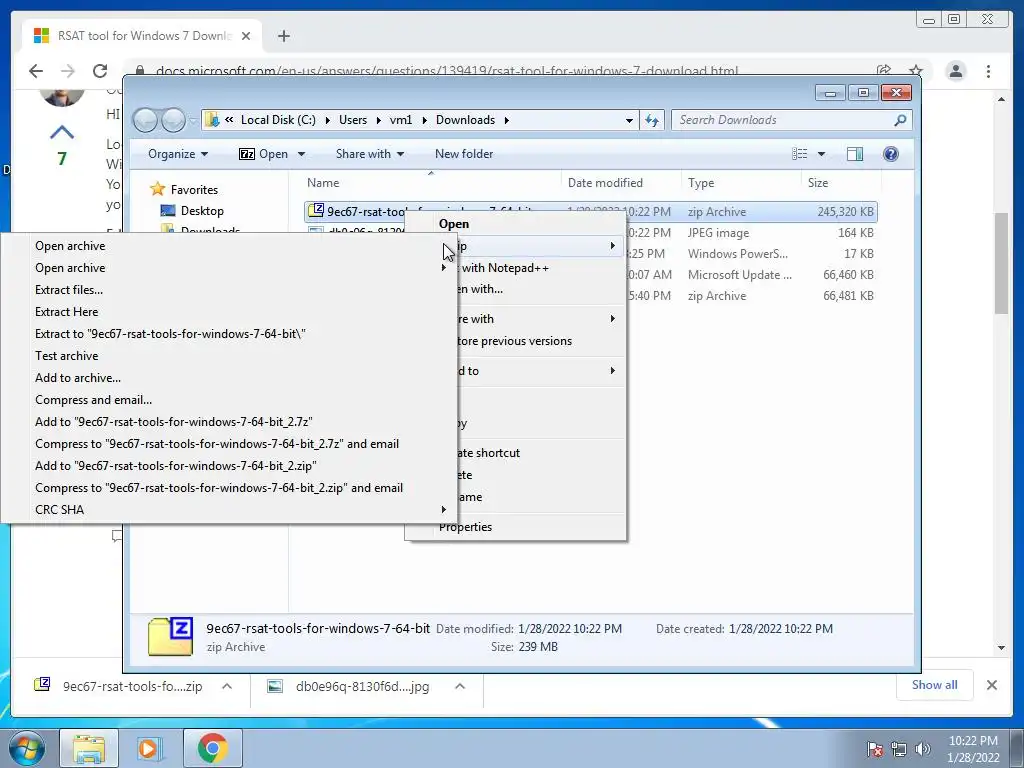Open the chevron beside the jpg download
Screen dimensions: 1024x768
point(460,686)
